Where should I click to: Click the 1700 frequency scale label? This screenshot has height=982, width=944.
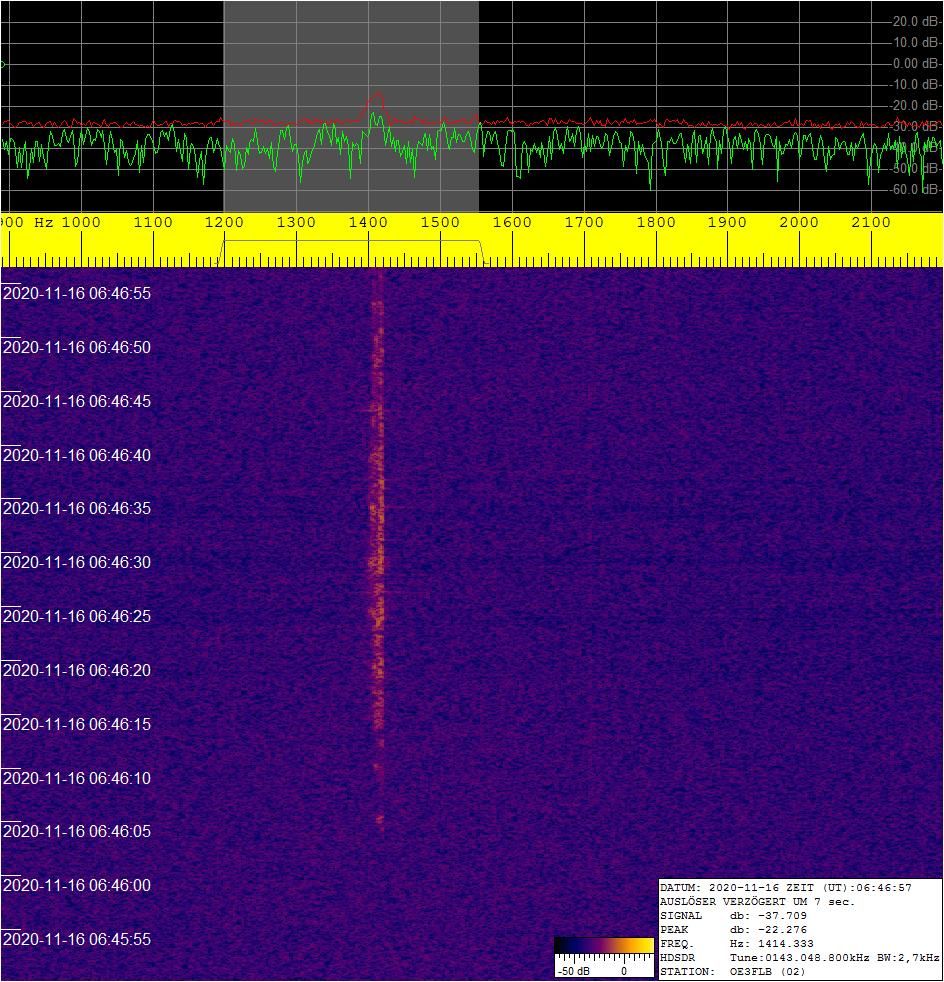pos(584,222)
